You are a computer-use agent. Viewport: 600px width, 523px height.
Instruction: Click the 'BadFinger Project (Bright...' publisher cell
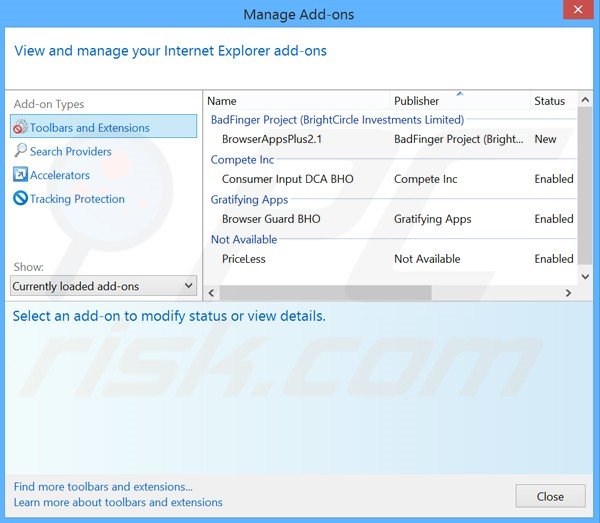(458, 139)
